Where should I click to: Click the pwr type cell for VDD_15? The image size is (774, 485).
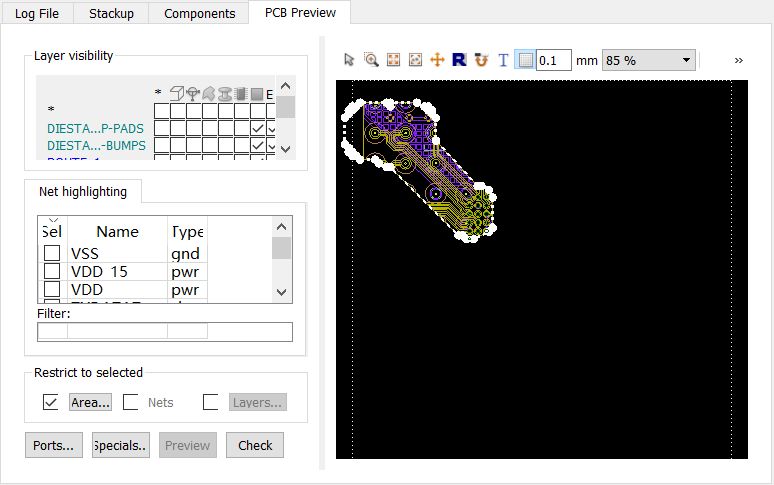click(x=185, y=272)
